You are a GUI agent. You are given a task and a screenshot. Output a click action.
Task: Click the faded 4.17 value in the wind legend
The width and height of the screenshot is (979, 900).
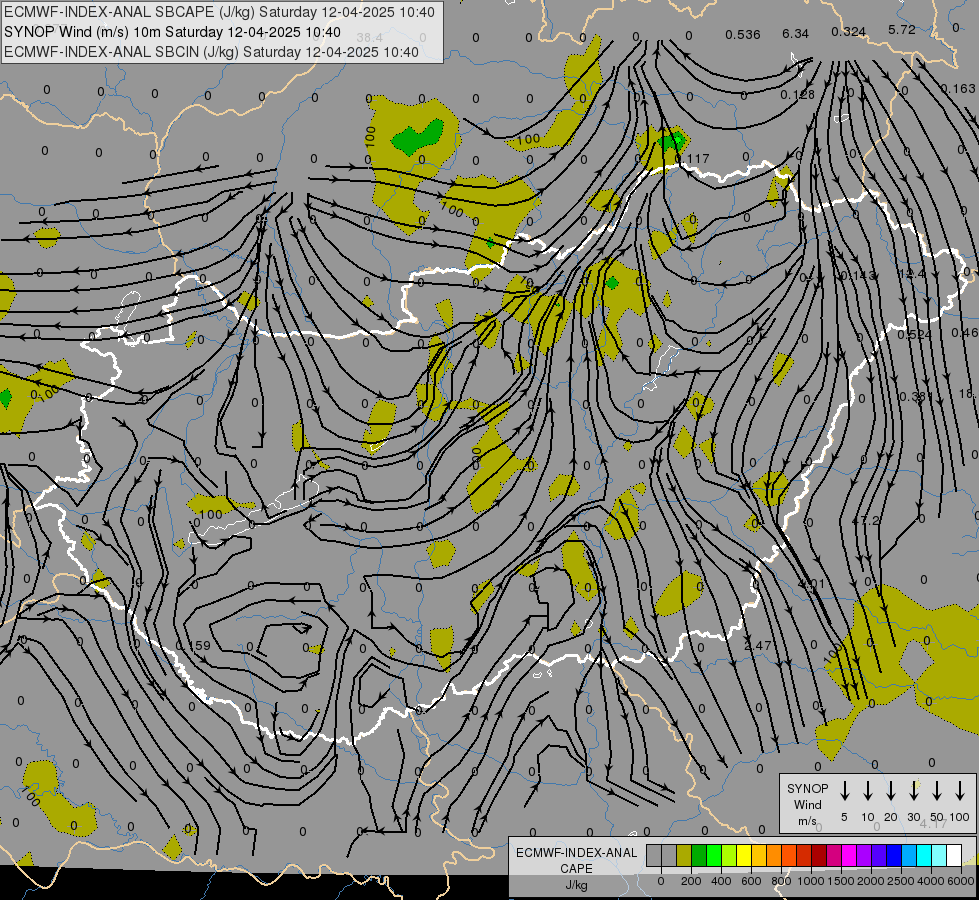click(933, 824)
